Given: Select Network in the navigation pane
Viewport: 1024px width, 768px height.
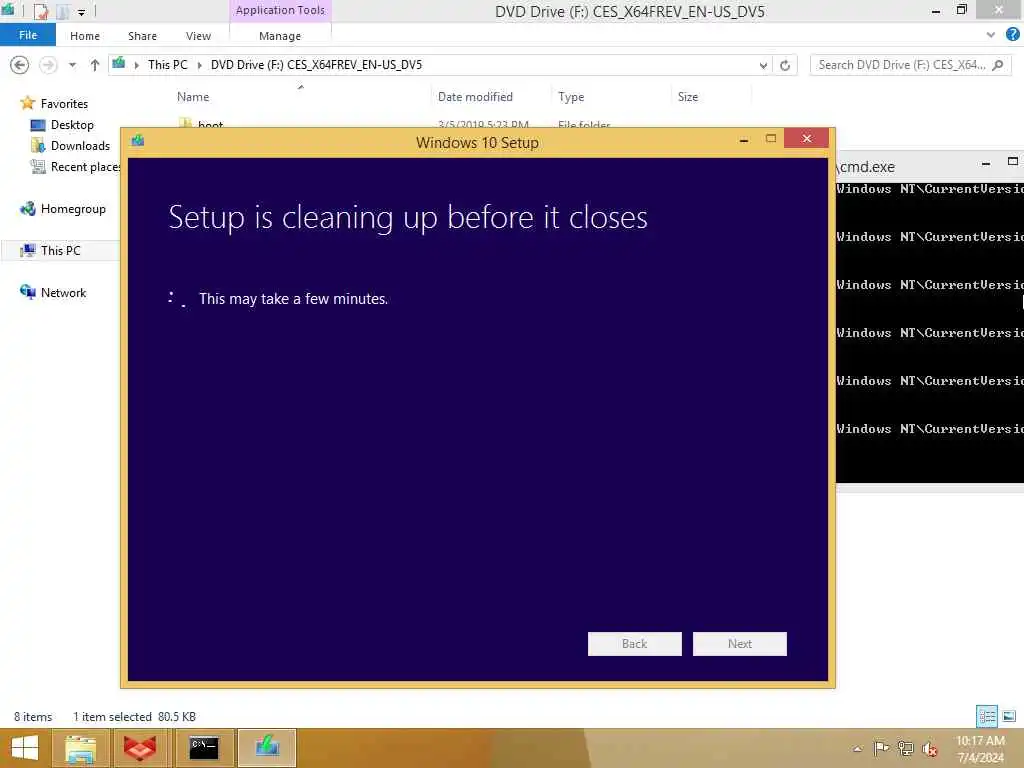Looking at the screenshot, I should [63, 293].
